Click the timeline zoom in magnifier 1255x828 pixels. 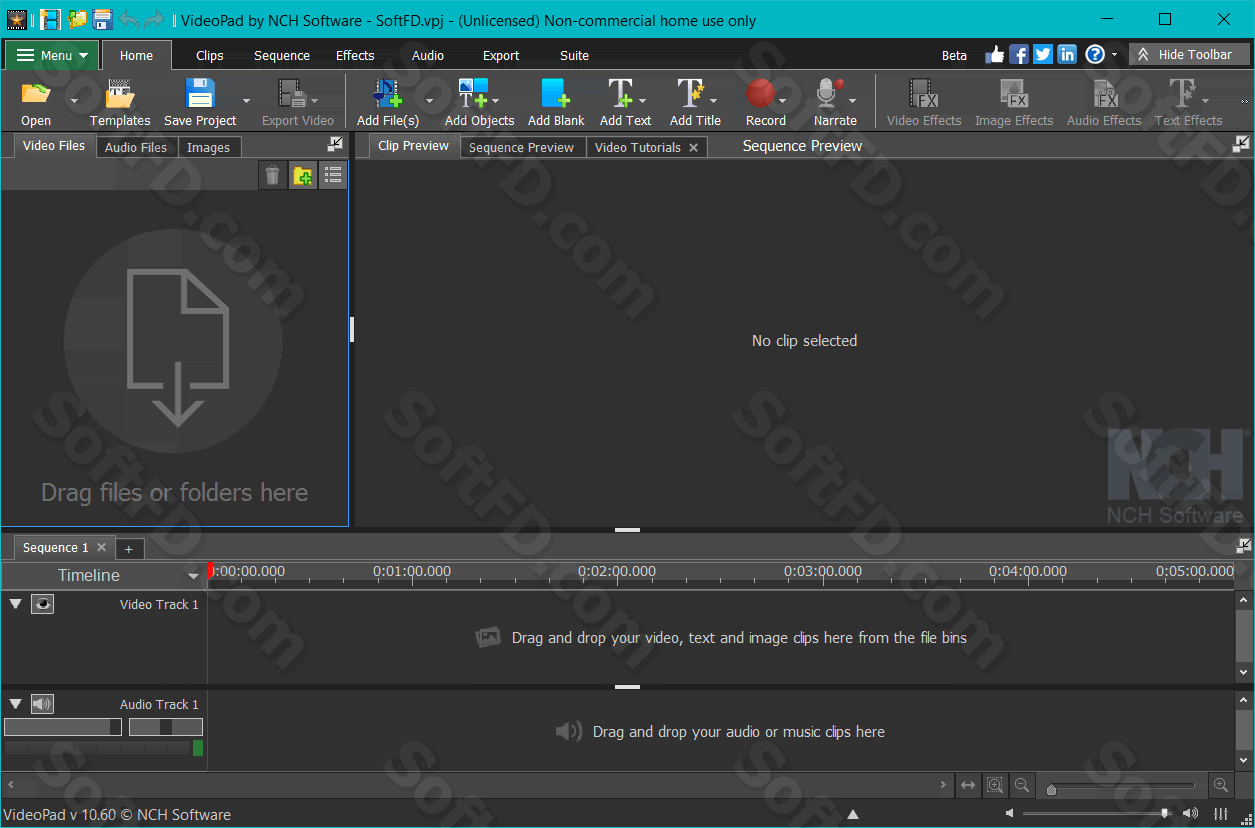tap(1220, 786)
